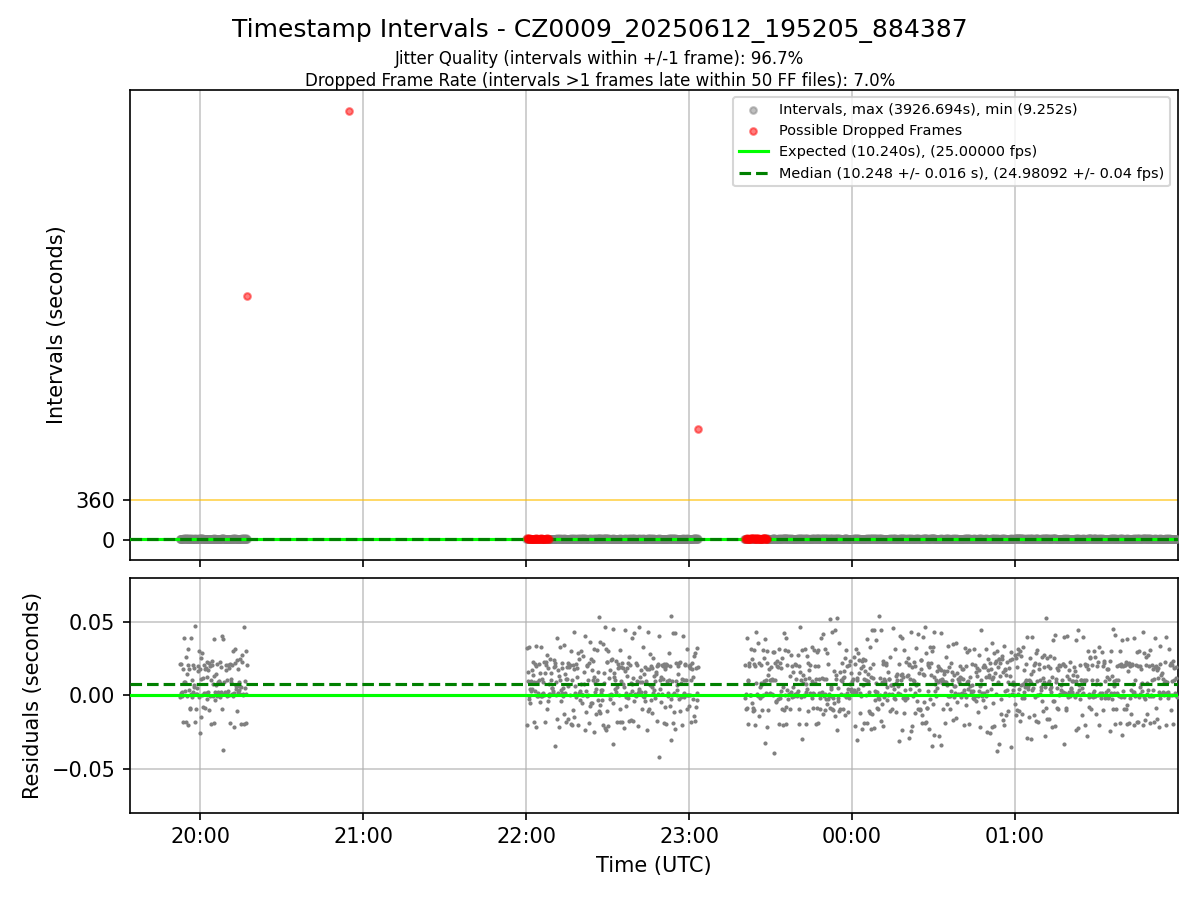The image size is (1200, 900).
Task: Click the '22:00' time axis label
Action: click(x=526, y=834)
